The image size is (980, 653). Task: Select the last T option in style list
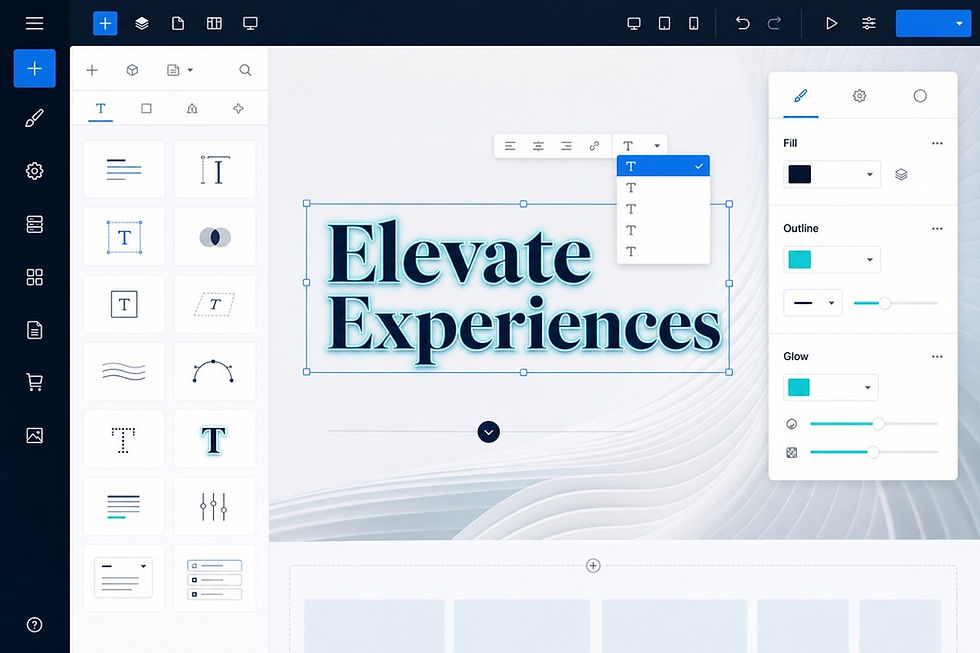663,251
